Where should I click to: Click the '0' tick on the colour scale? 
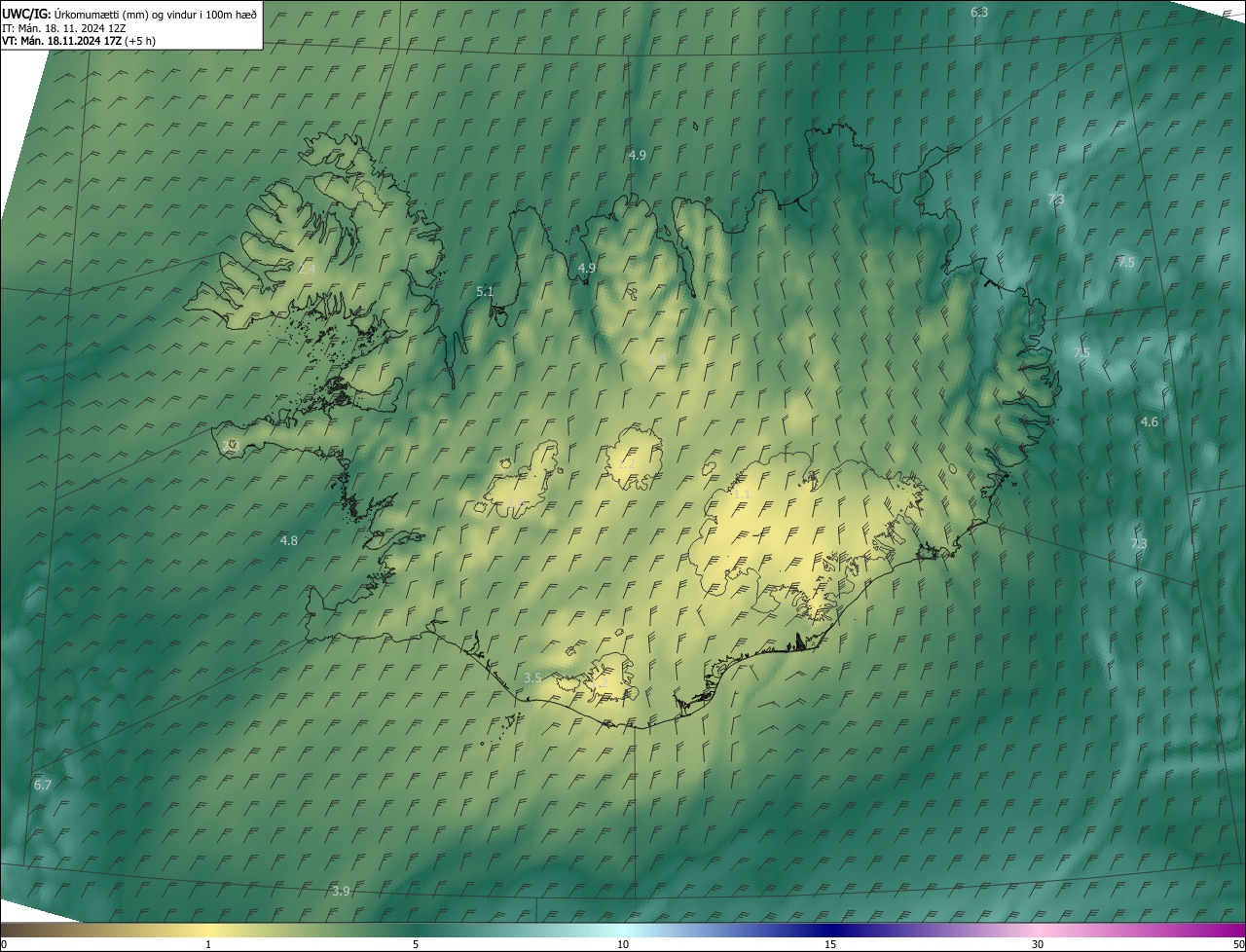pyautogui.click(x=3, y=944)
